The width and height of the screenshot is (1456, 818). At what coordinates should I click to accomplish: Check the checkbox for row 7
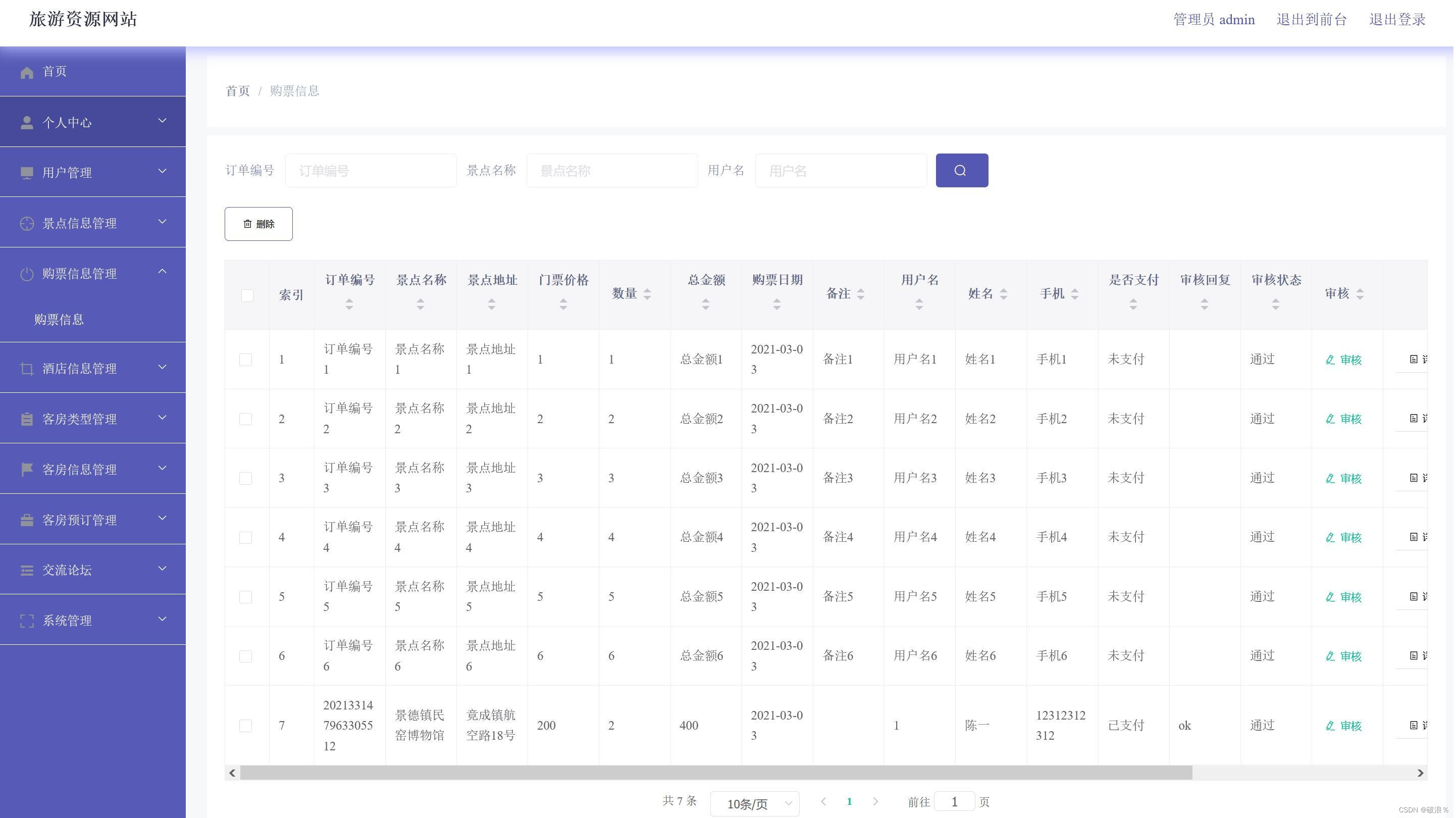click(245, 725)
